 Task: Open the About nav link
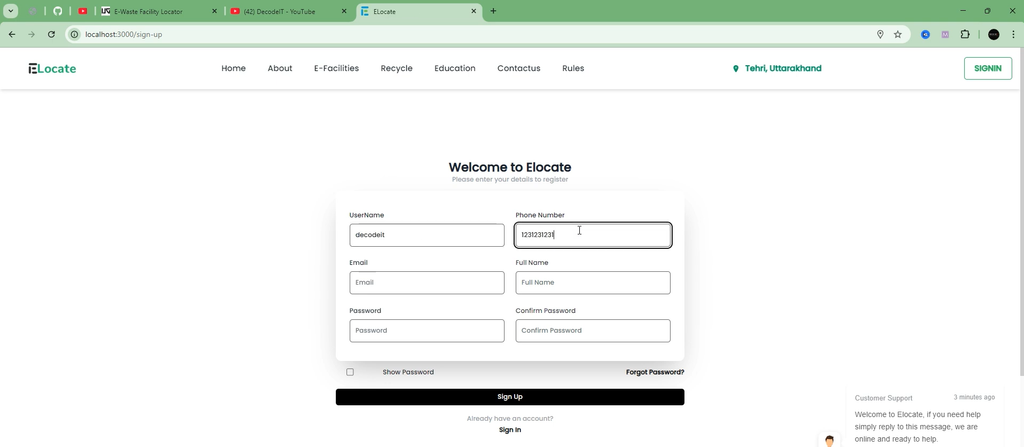point(280,69)
